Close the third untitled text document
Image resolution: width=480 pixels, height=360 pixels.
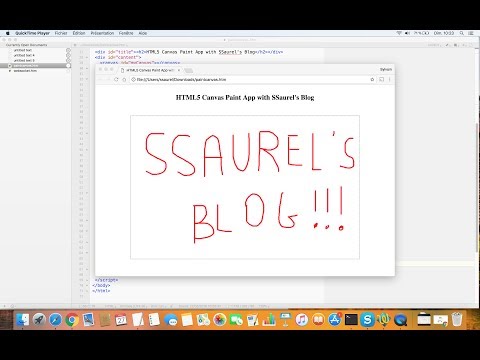tap(68, 61)
